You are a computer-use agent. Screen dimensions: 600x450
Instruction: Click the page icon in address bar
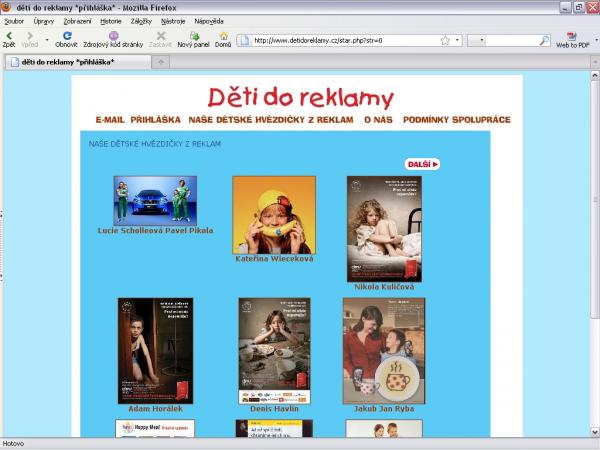click(245, 41)
